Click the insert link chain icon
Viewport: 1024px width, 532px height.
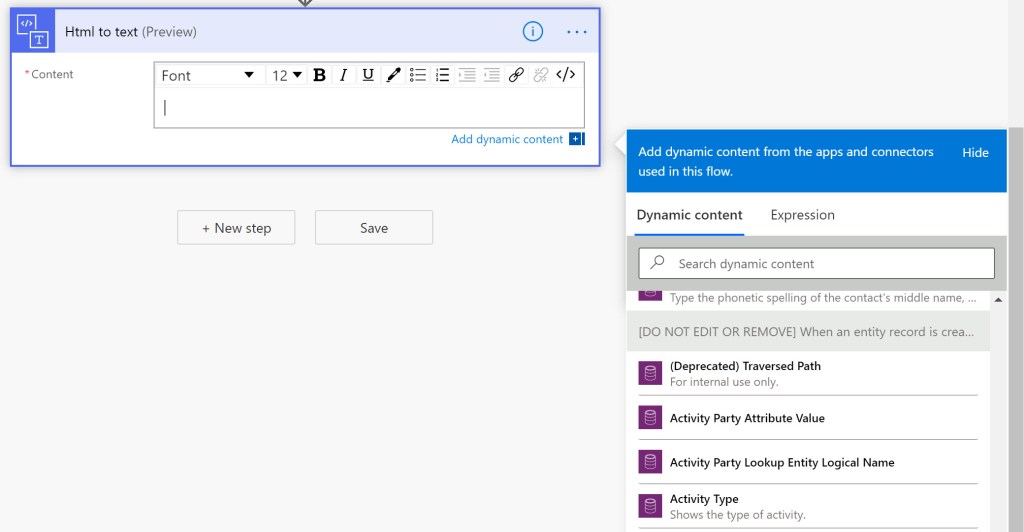(x=516, y=75)
